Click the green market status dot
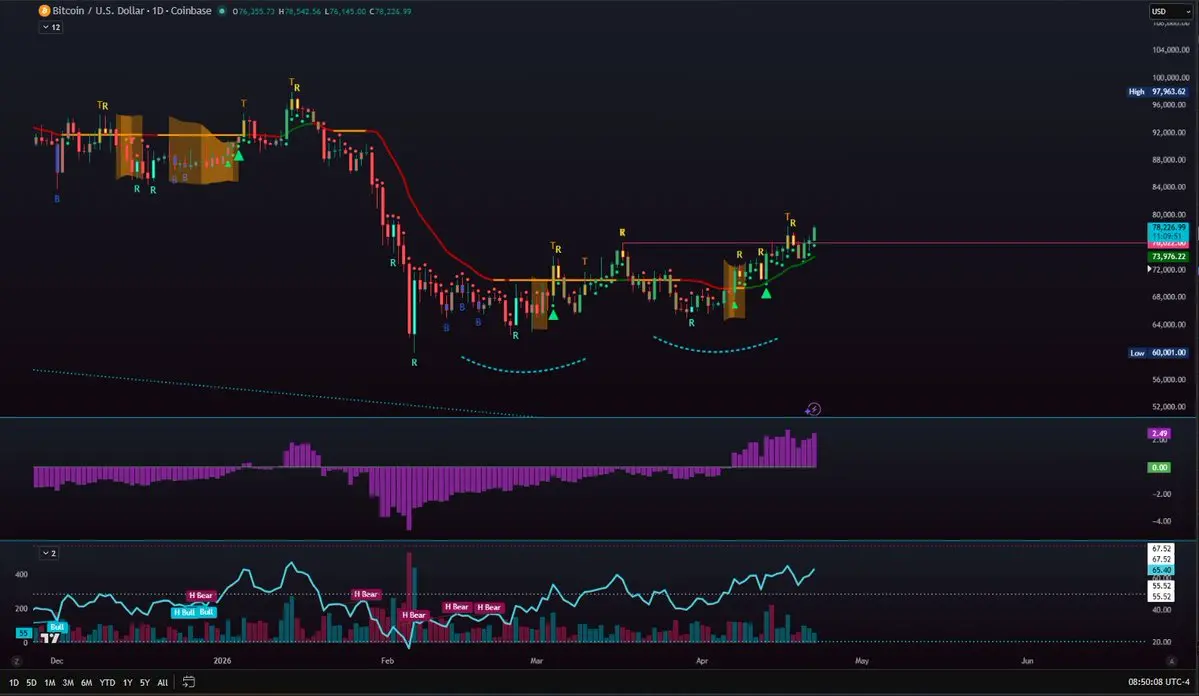 (x=222, y=11)
